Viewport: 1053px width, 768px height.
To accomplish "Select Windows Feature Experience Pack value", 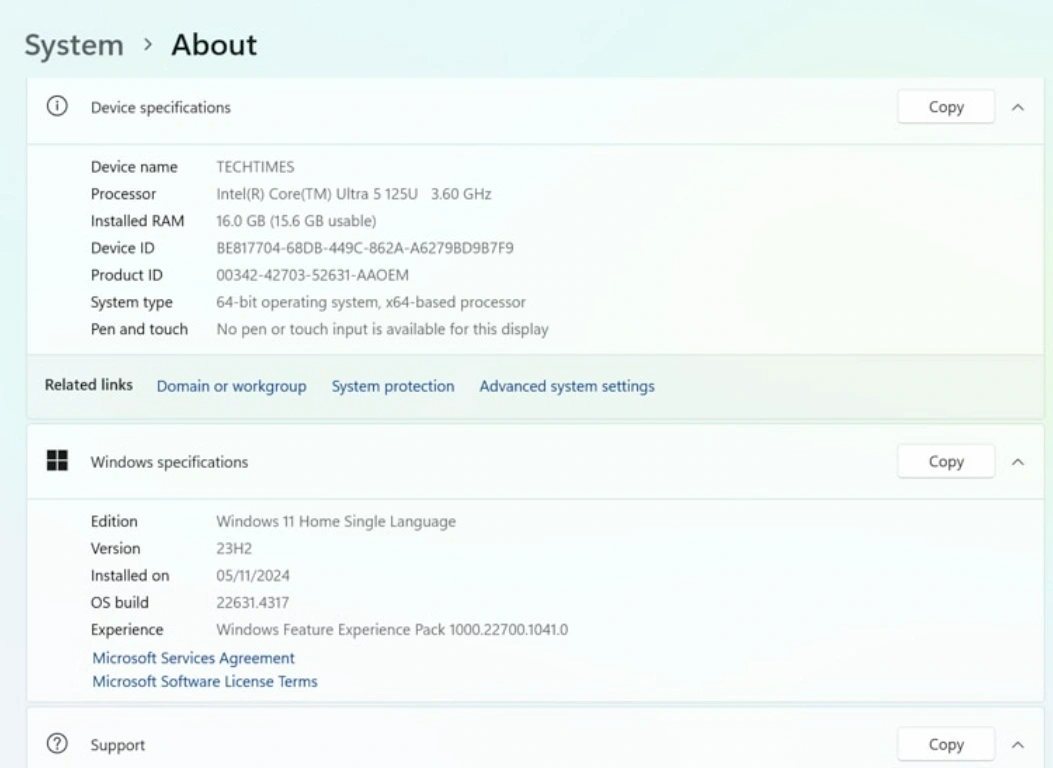I will (392, 630).
